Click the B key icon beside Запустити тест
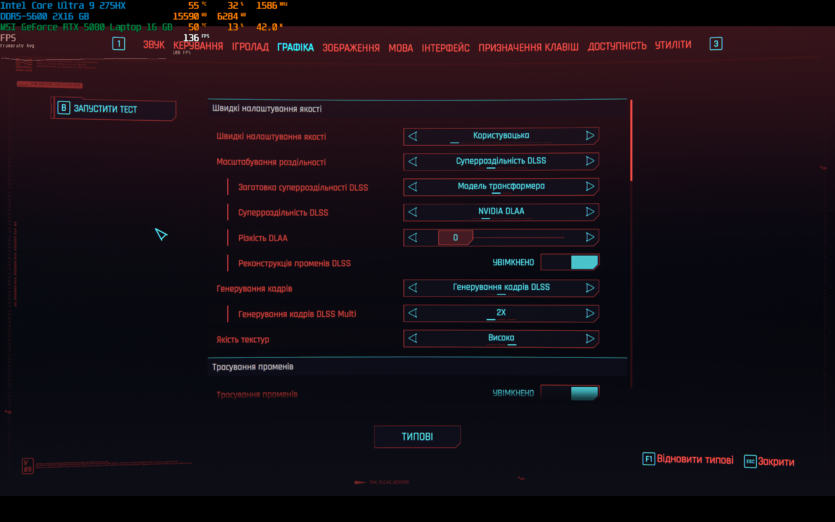This screenshot has width=835, height=522. (63, 108)
